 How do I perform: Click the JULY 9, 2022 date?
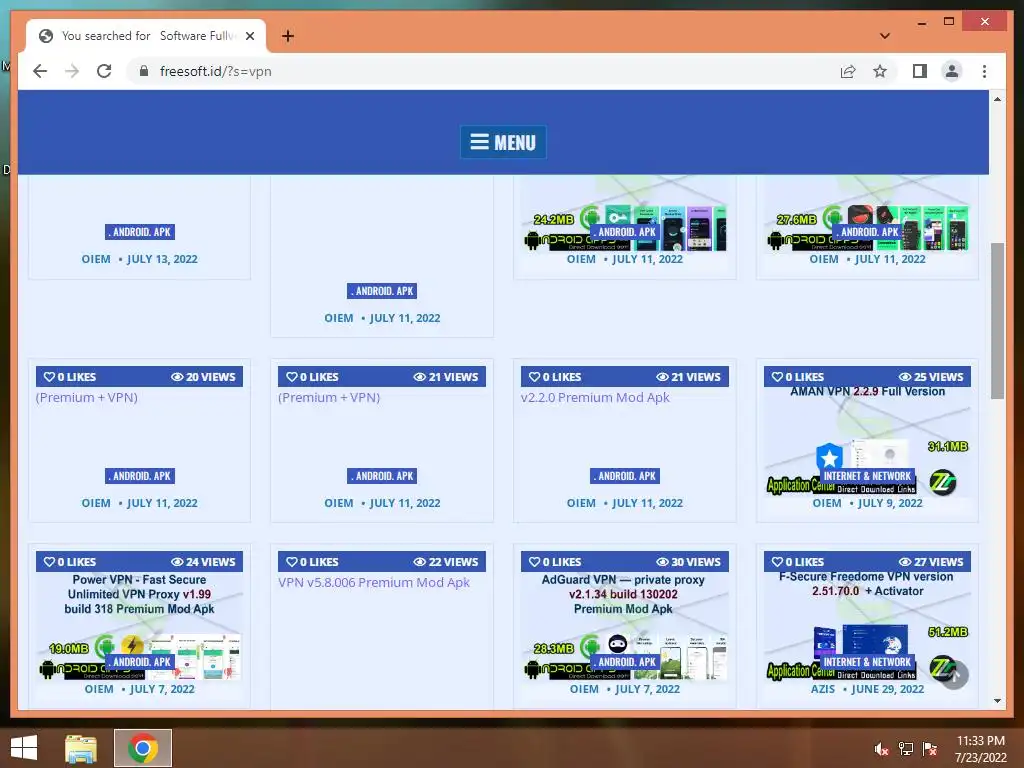(889, 503)
